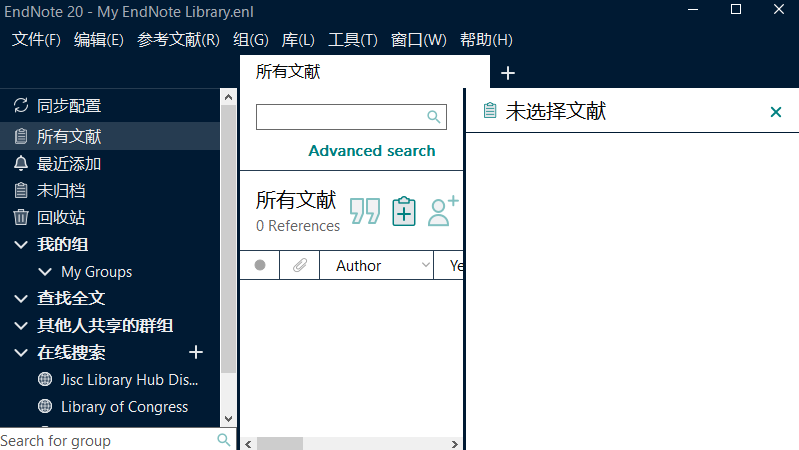Click sidebar scrollbar up arrow
The width and height of the screenshot is (799, 450).
pyautogui.click(x=228, y=97)
